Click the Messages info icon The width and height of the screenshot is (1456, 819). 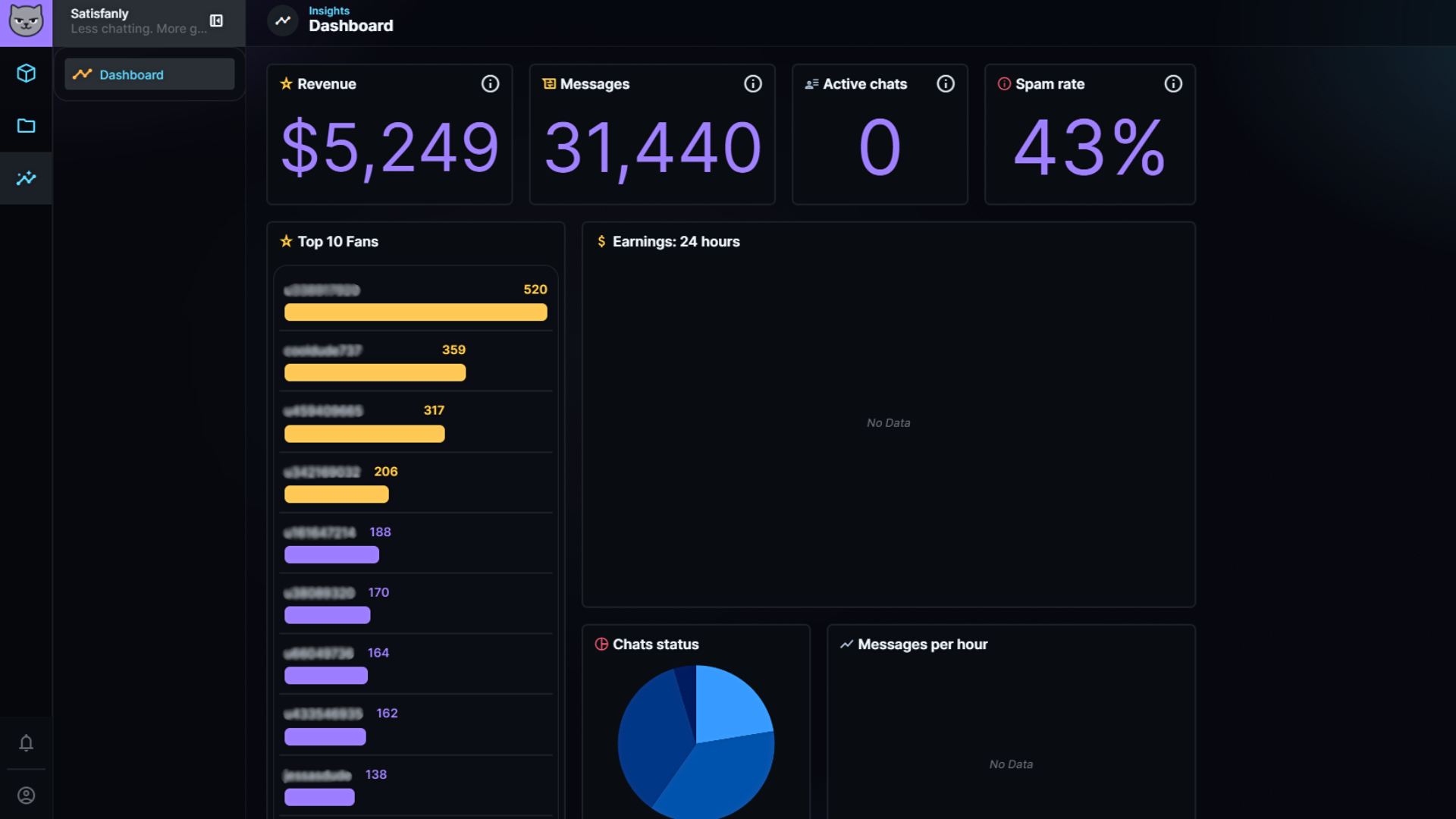tap(752, 84)
